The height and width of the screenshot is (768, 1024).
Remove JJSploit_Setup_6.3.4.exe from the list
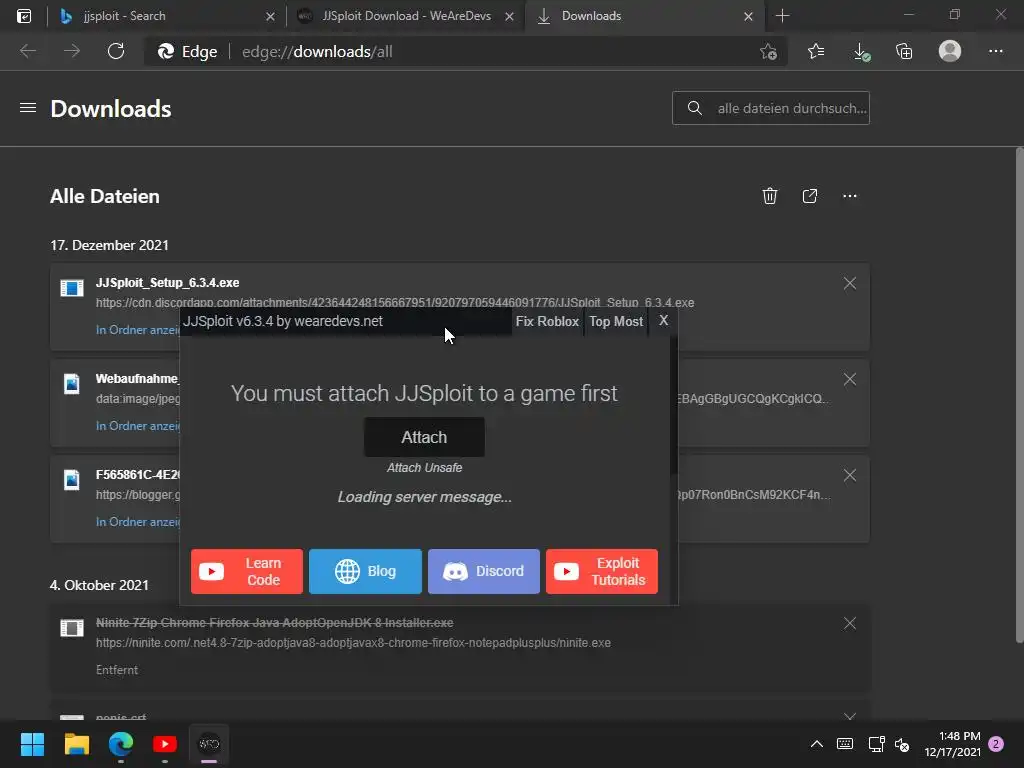[850, 283]
